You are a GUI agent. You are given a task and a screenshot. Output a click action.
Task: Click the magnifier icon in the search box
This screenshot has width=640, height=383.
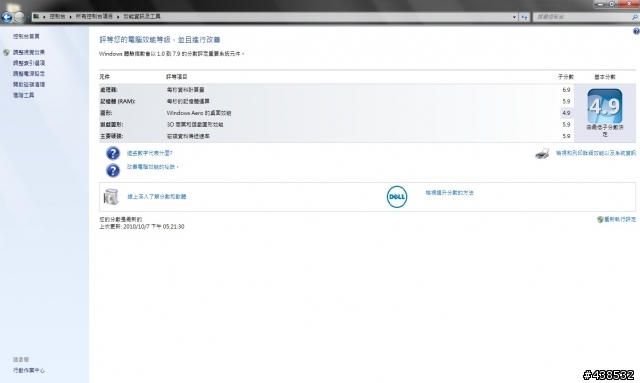click(x=635, y=17)
